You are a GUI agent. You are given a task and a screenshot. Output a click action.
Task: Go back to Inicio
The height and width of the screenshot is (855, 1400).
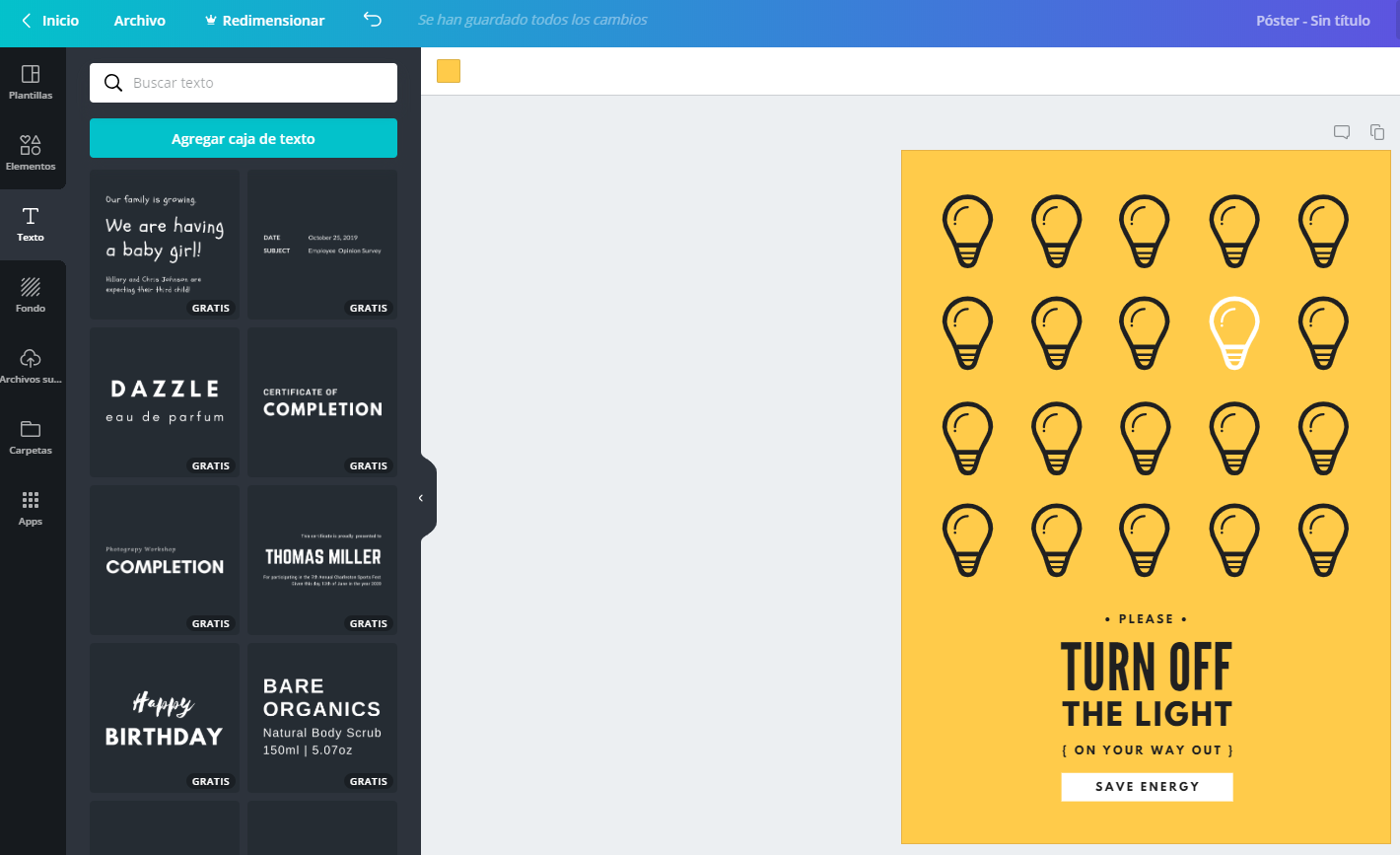click(49, 20)
